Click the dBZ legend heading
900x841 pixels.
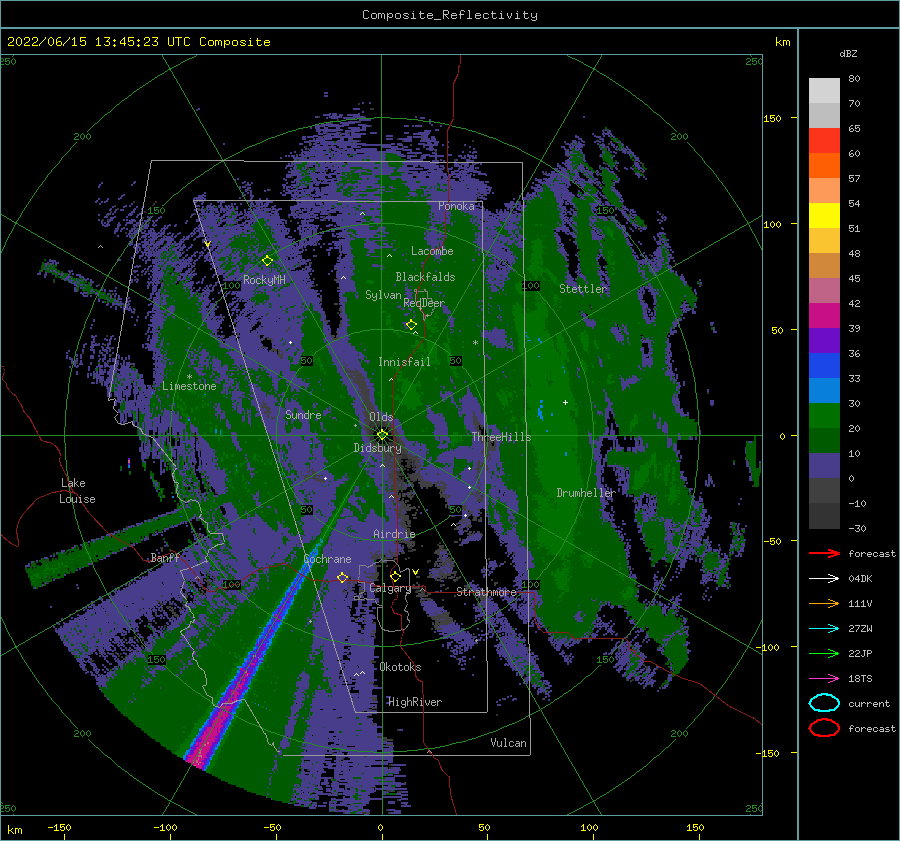tap(848, 53)
